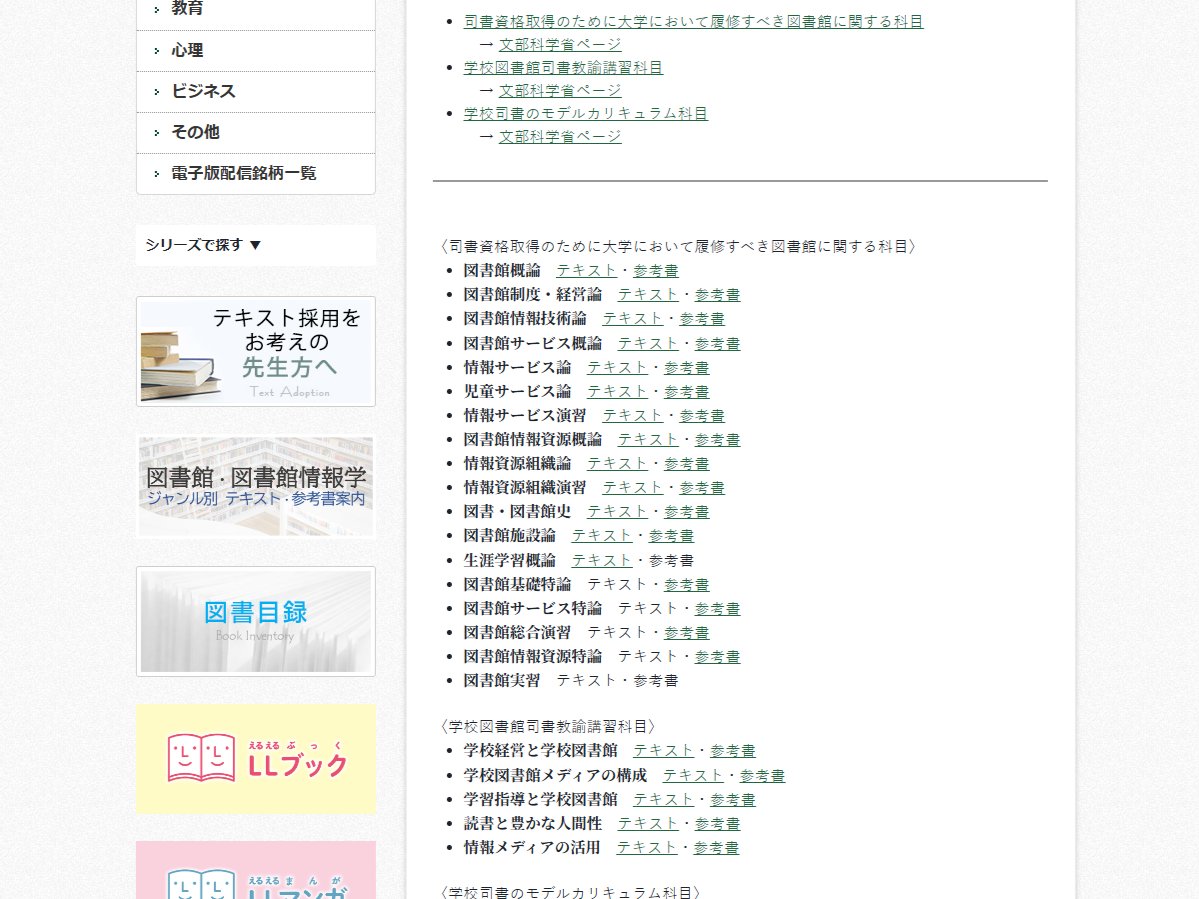
Task: Jump to 学校司書のモデルカリキュラム科目 link
Action: (x=585, y=113)
